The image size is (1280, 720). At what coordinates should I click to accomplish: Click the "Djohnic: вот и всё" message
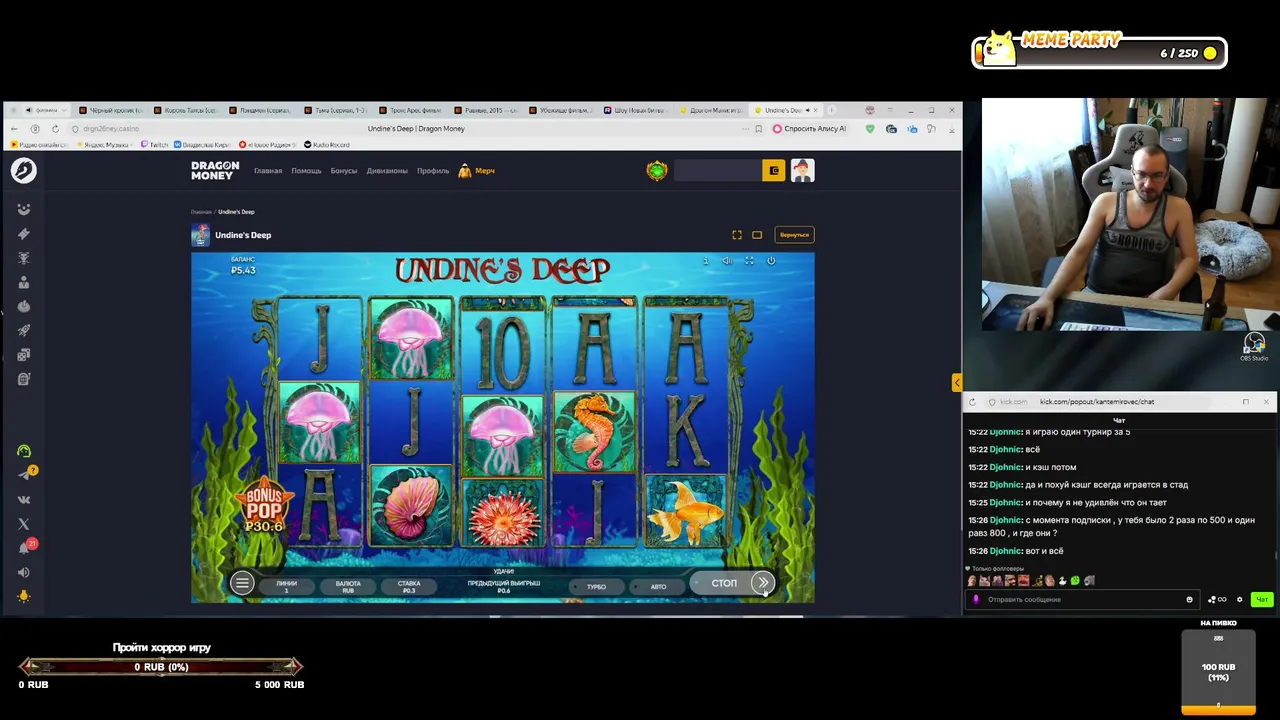coord(1015,551)
